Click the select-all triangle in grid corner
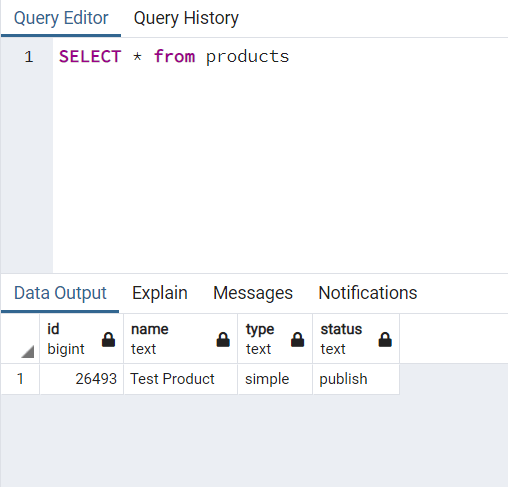 [28, 351]
